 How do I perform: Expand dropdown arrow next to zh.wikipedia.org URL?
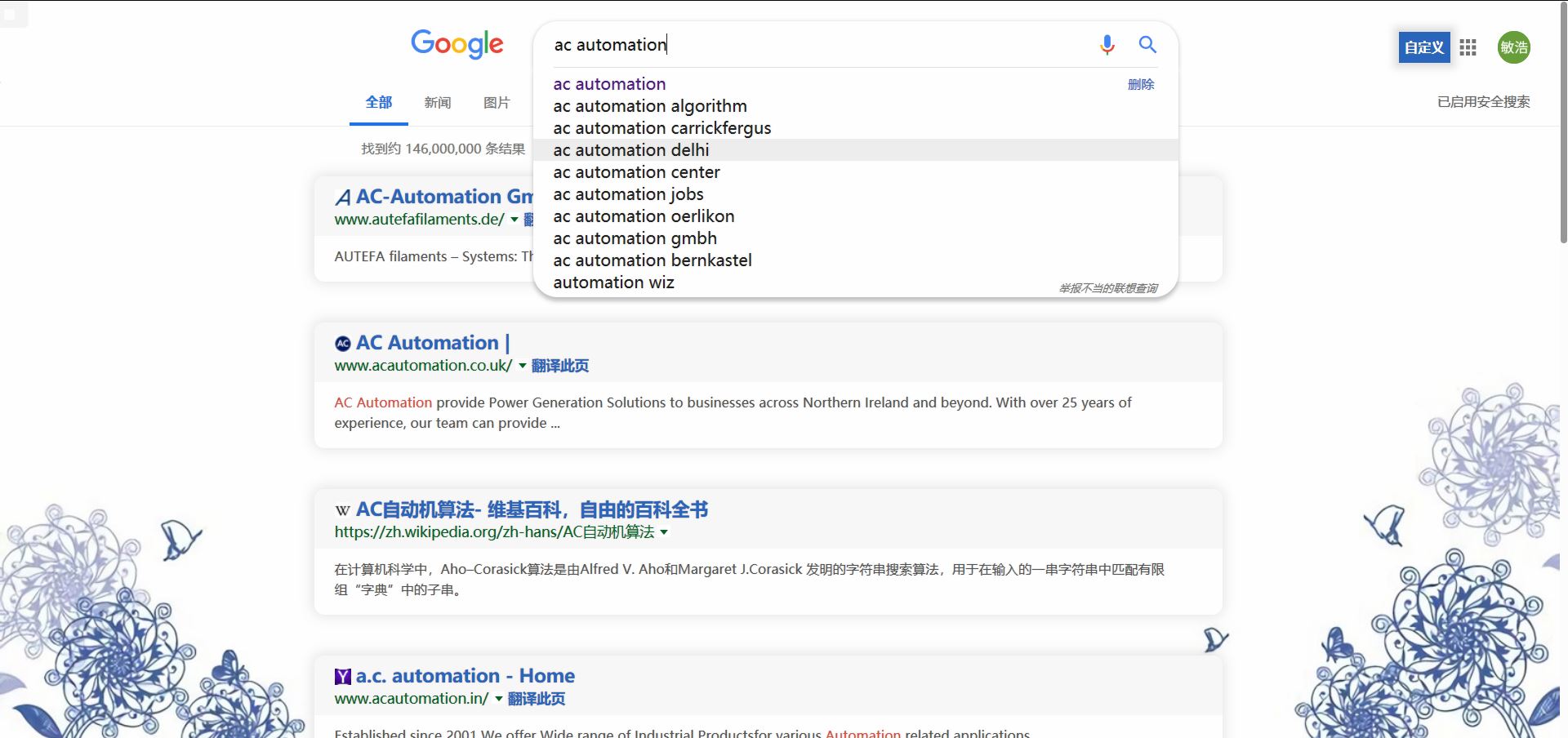664,532
